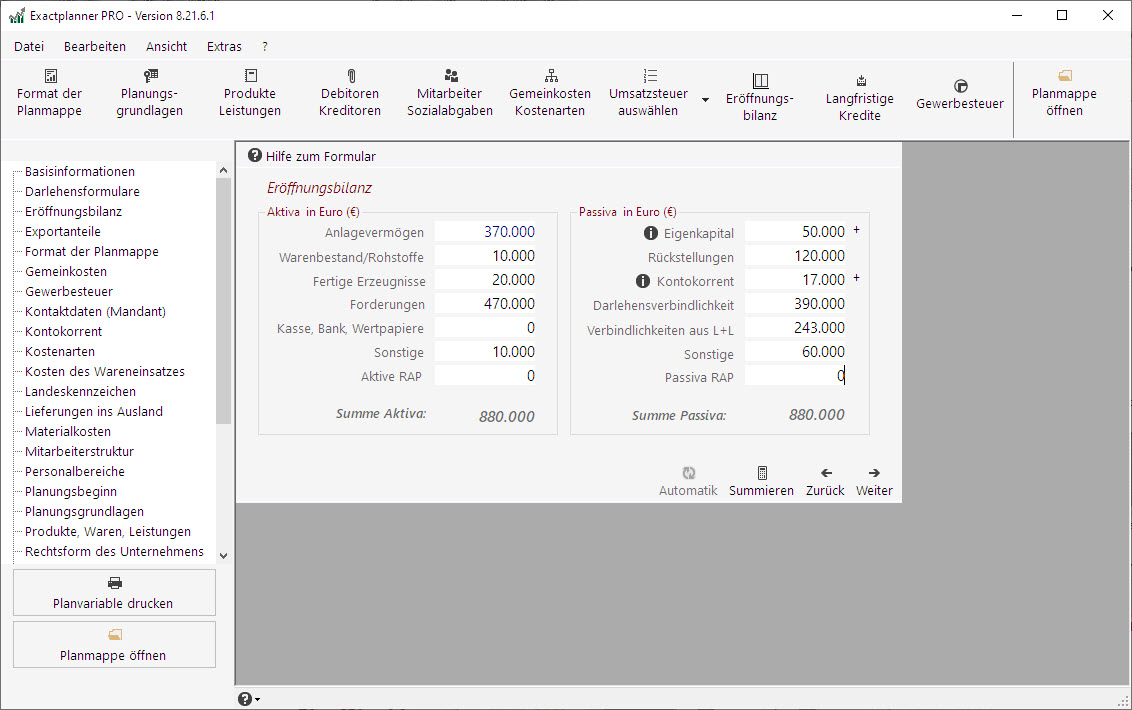Open Gemeinkosten Kostenarten toolbar icon

550,76
